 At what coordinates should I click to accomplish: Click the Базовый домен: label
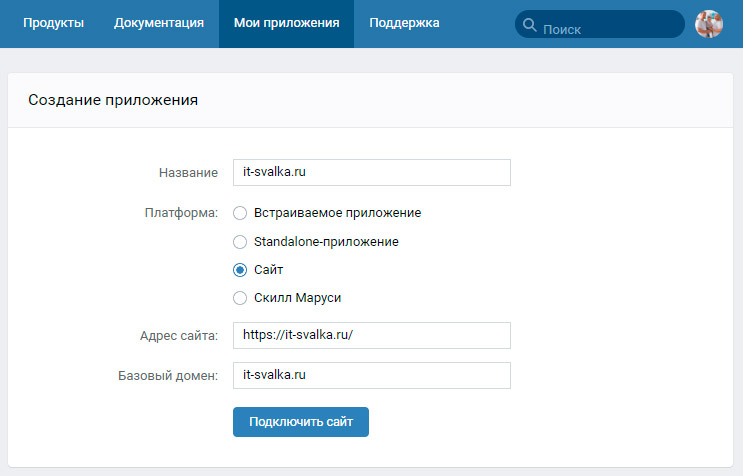click(x=168, y=376)
